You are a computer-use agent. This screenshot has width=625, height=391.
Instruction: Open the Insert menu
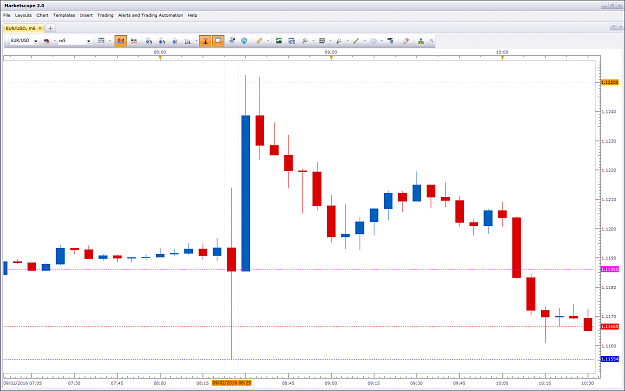click(x=86, y=15)
